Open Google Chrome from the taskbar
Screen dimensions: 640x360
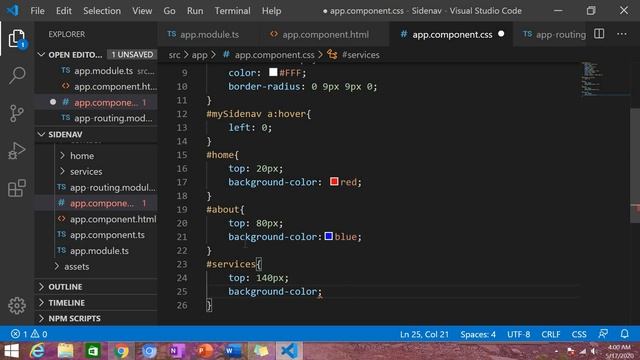pos(121,351)
